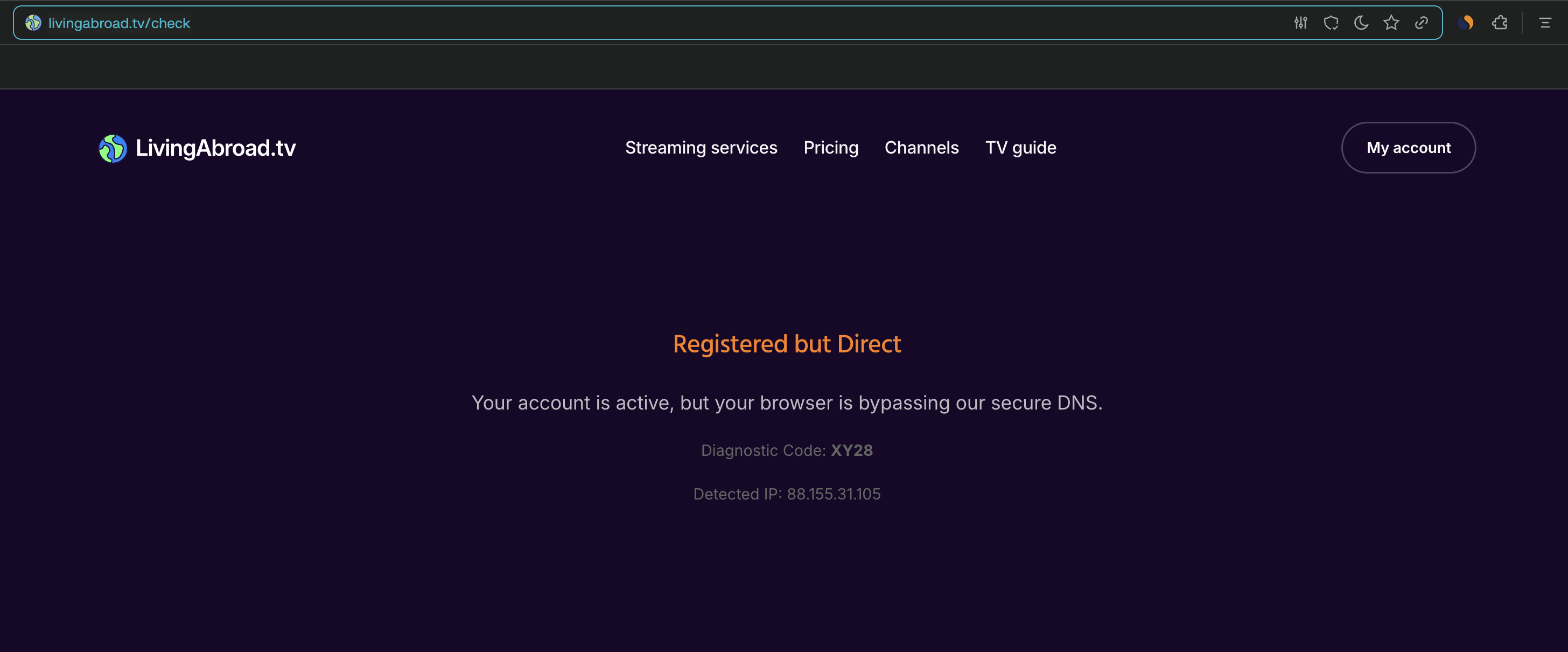Click the LivingAbroad.tv globe logo
This screenshot has width=1568, height=652.
coord(113,148)
